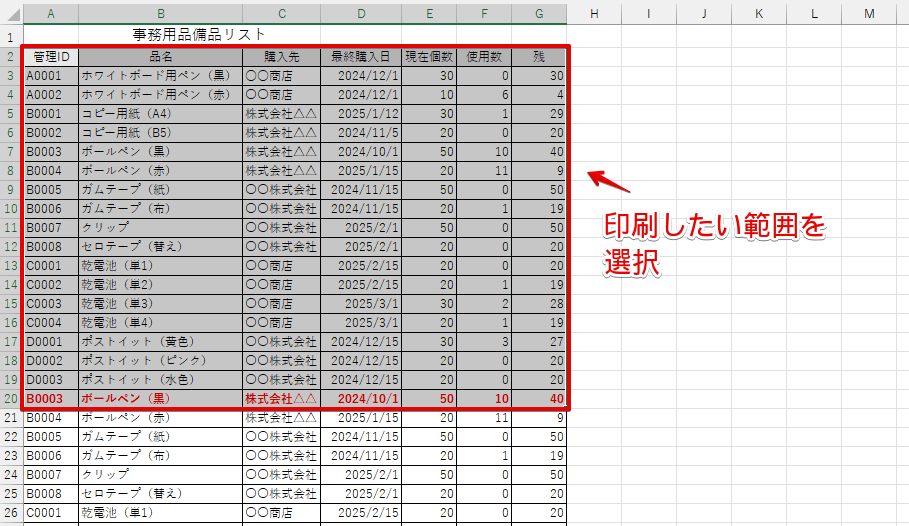Select cell A0001
The height and width of the screenshot is (526, 909).
(51, 76)
